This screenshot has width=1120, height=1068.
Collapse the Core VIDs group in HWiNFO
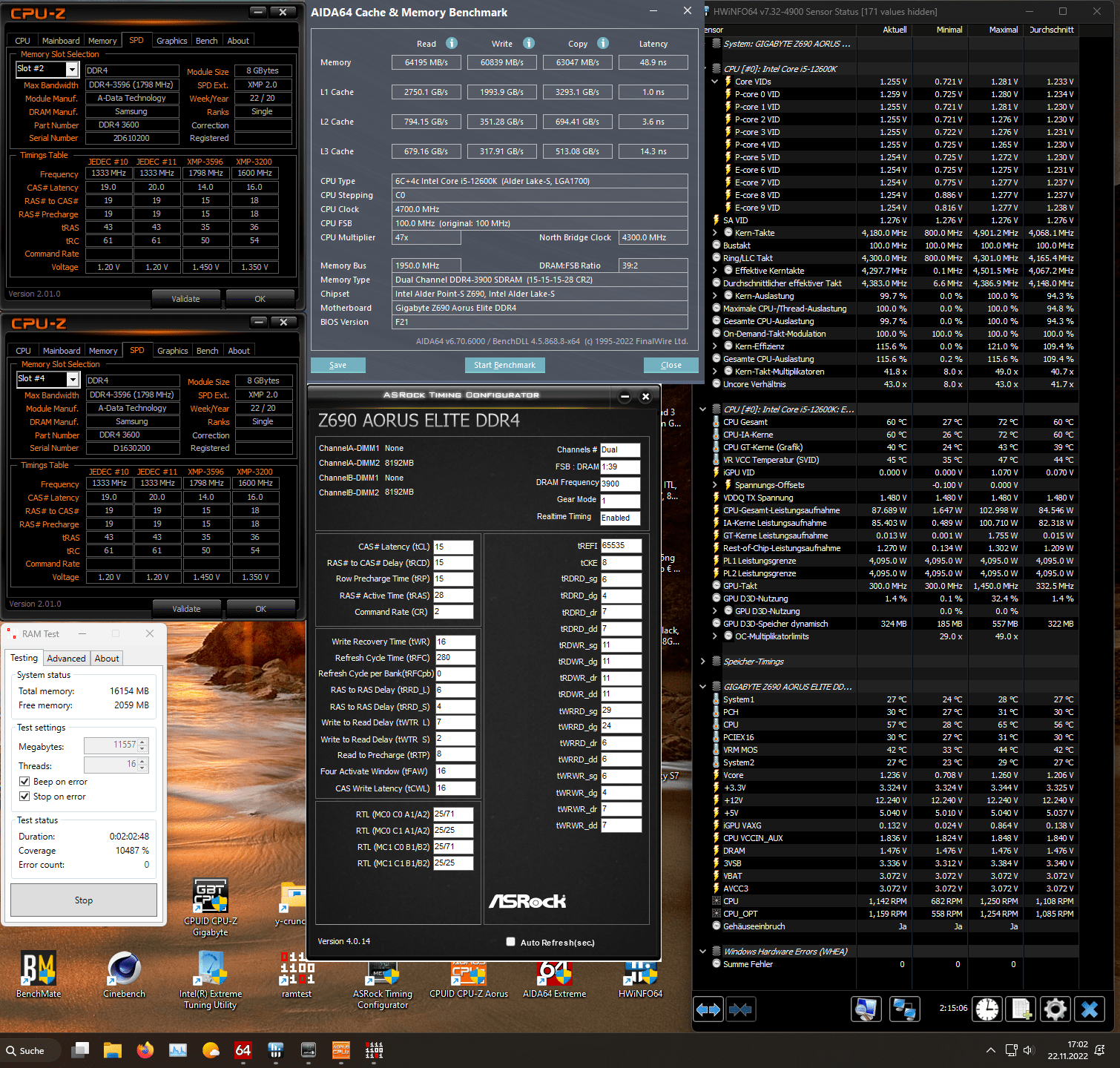(x=715, y=82)
